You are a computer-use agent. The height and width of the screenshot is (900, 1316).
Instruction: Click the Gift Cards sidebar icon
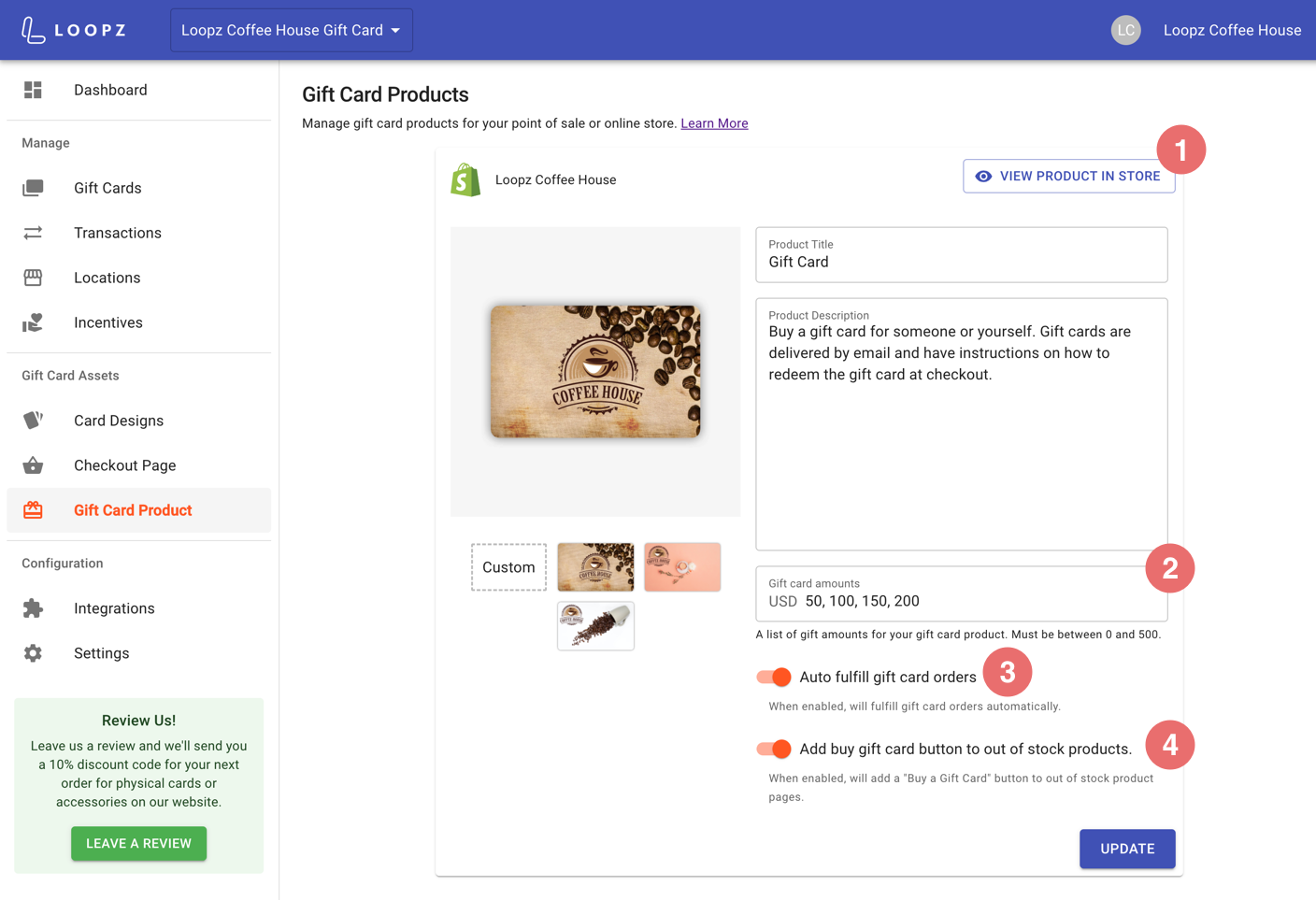coord(33,188)
